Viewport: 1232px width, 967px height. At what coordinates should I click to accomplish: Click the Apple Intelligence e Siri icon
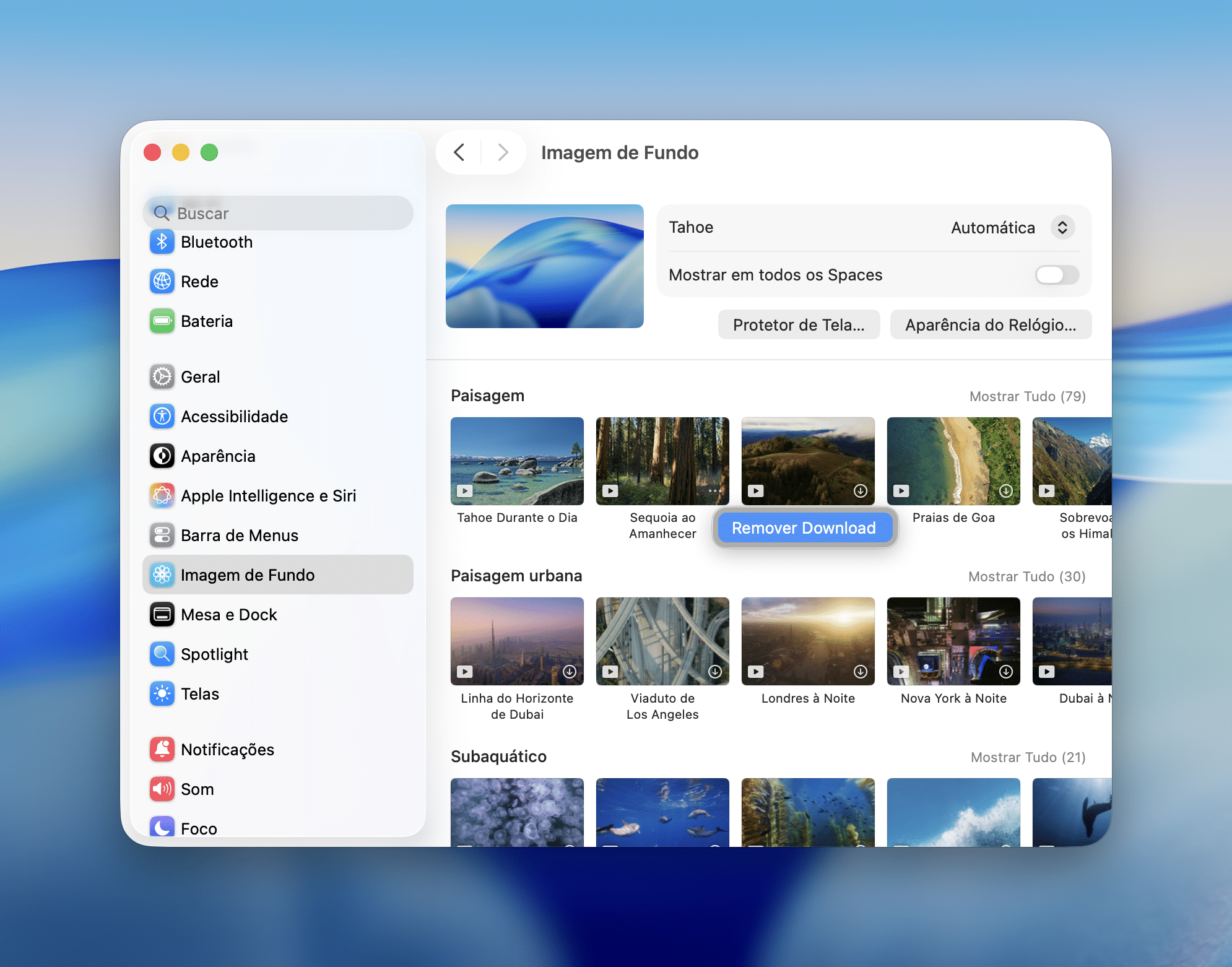162,496
